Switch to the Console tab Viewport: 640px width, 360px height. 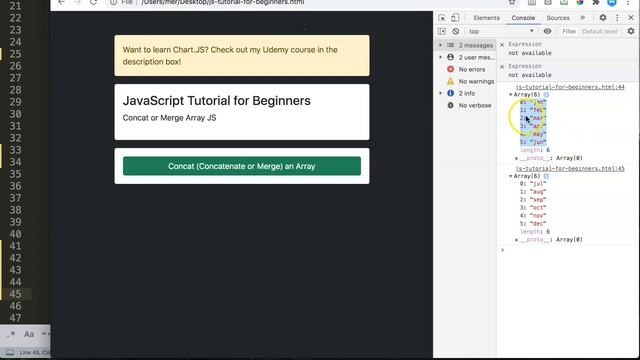click(x=523, y=18)
